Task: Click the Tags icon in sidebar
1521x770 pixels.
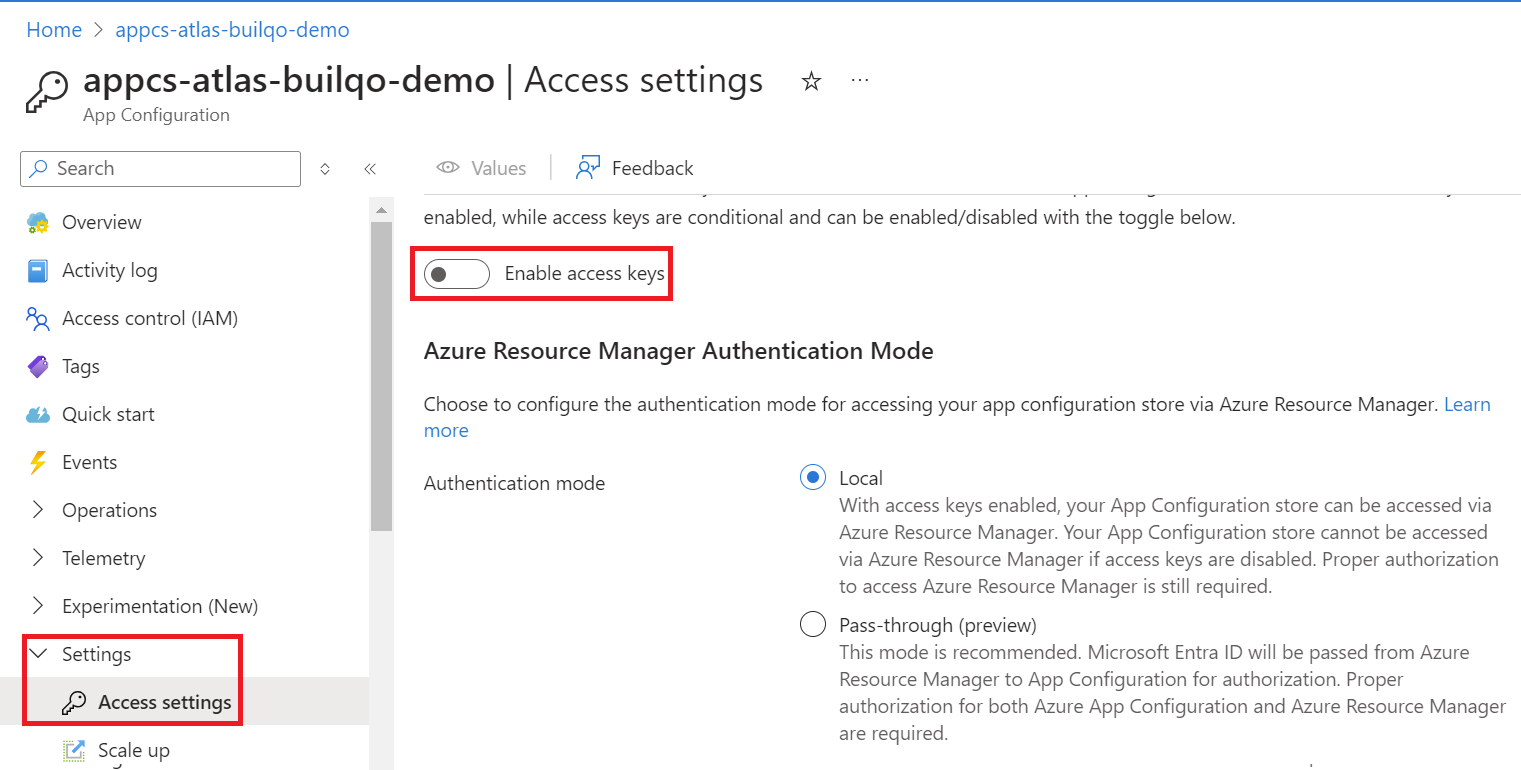Action: [x=38, y=367]
